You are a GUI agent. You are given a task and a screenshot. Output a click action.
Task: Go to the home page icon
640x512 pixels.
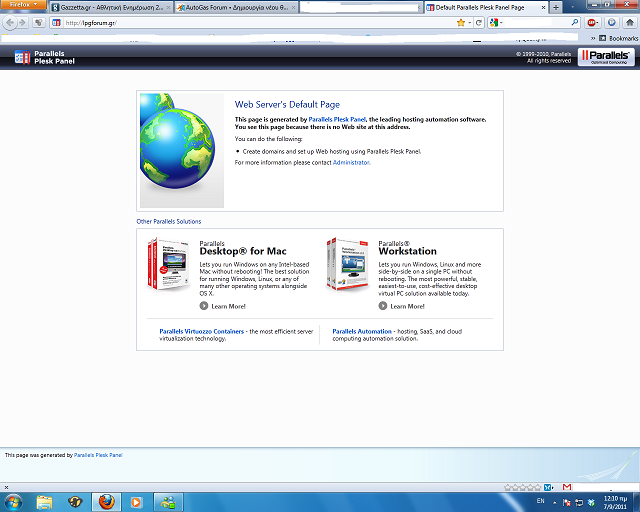630,23
